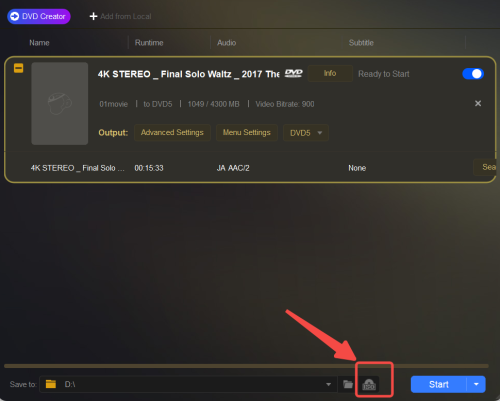Toggle off the blue enable switch
Screen dimensions: 500x401
click(473, 74)
